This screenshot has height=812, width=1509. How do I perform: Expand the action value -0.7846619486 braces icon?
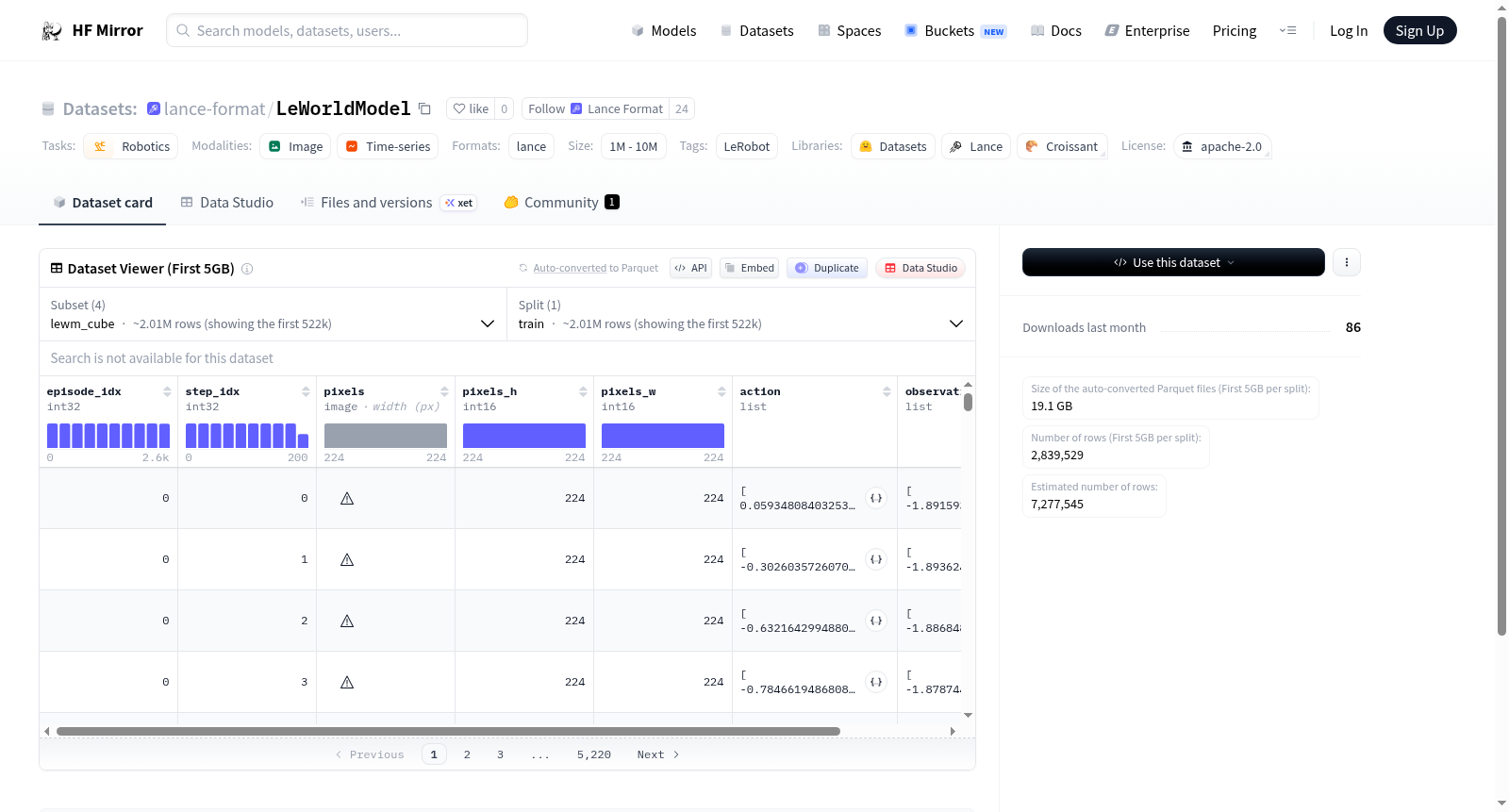click(876, 682)
